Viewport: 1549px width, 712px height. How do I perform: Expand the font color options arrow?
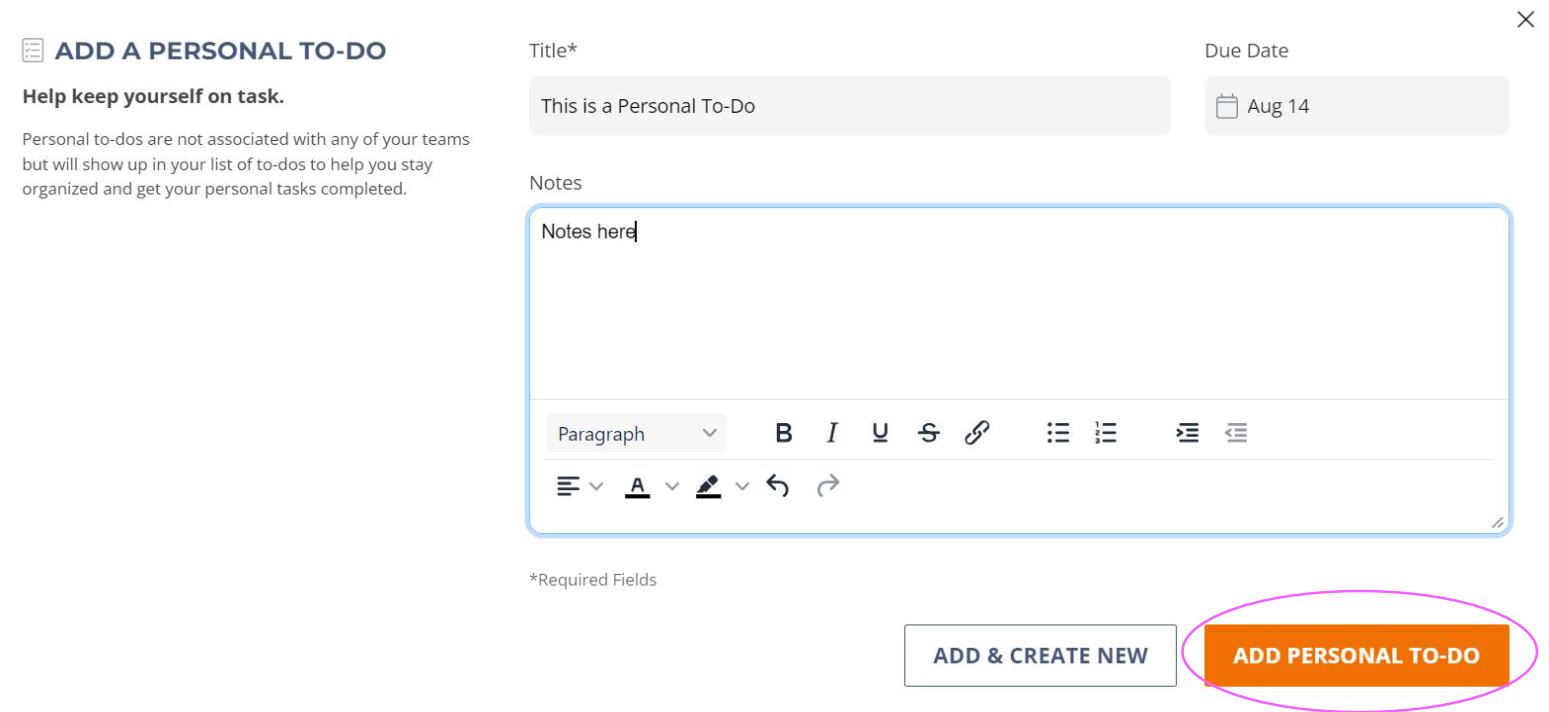(672, 486)
